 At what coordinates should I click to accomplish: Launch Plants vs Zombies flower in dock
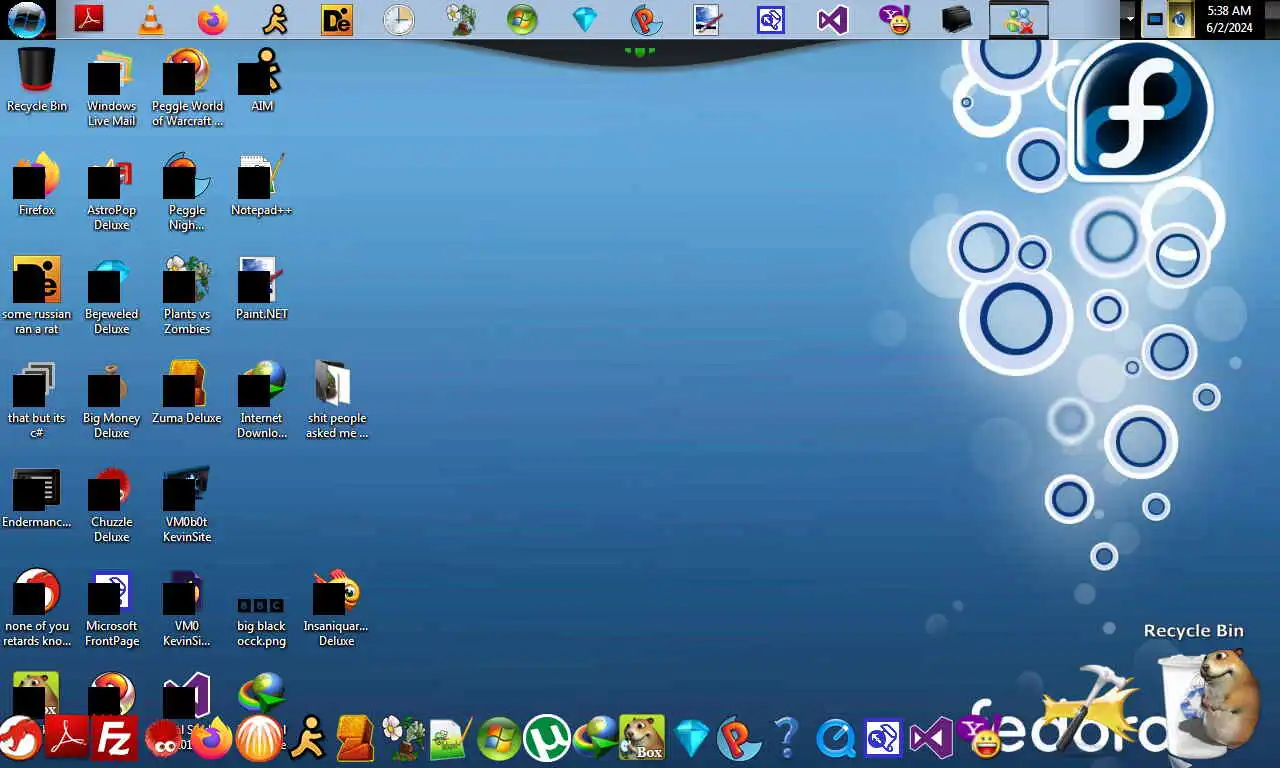(403, 739)
